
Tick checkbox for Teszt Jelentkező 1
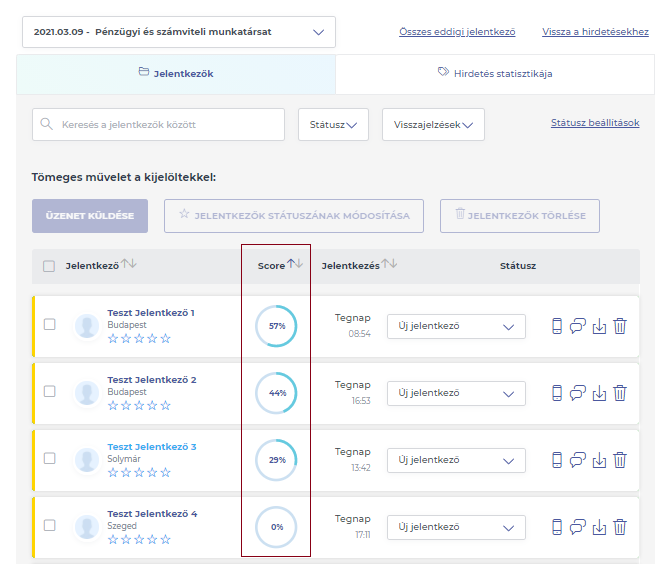coord(50,325)
